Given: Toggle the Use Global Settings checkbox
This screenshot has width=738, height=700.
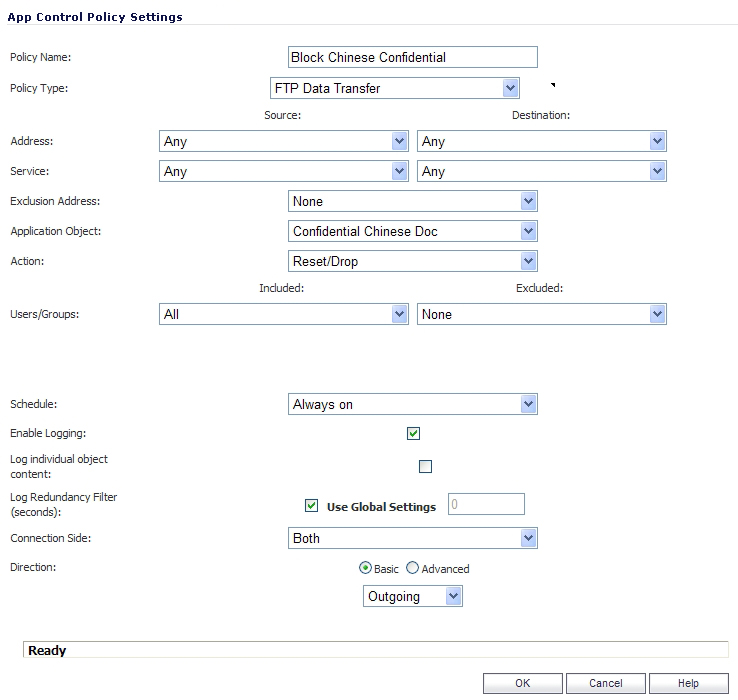Looking at the screenshot, I should 311,506.
